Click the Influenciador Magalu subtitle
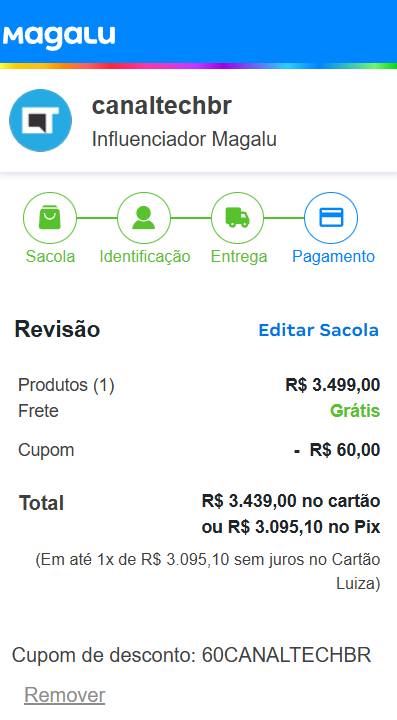Screen dimensions: 397x720 pyautogui.click(x=184, y=139)
